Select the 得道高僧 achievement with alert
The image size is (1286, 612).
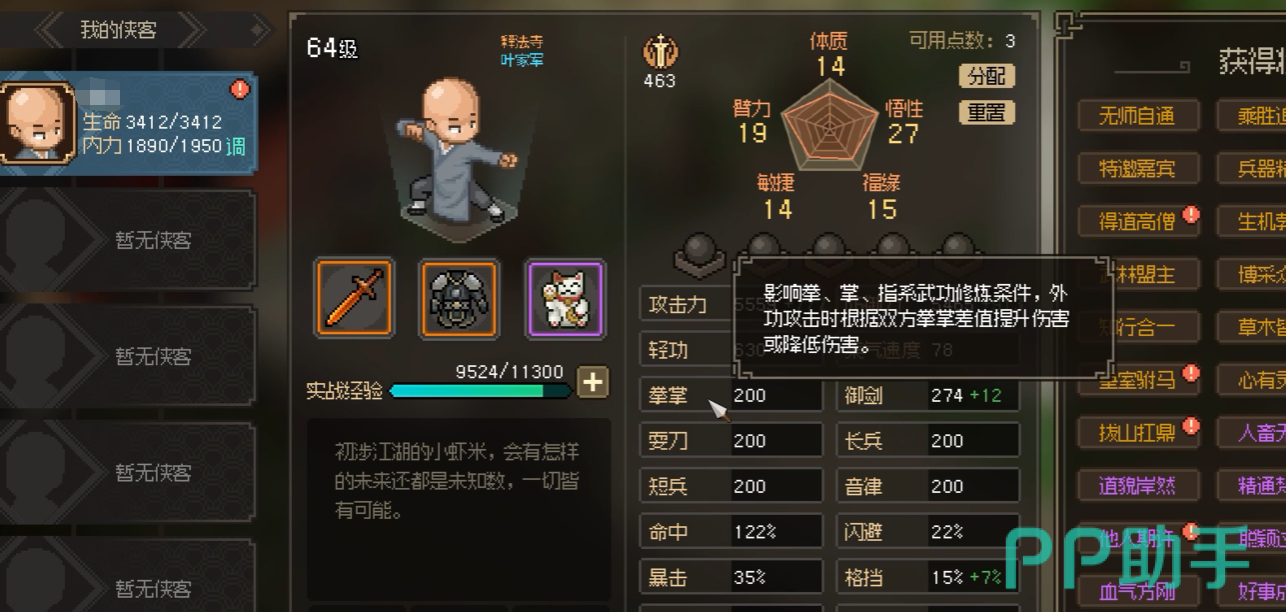(x=1137, y=221)
